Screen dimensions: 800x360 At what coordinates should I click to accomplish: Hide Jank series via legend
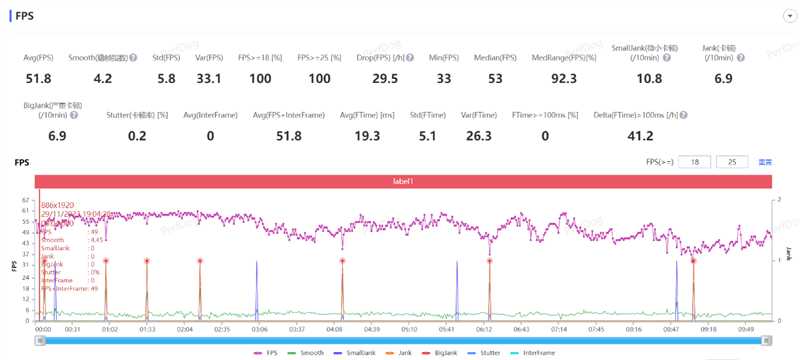[396, 353]
